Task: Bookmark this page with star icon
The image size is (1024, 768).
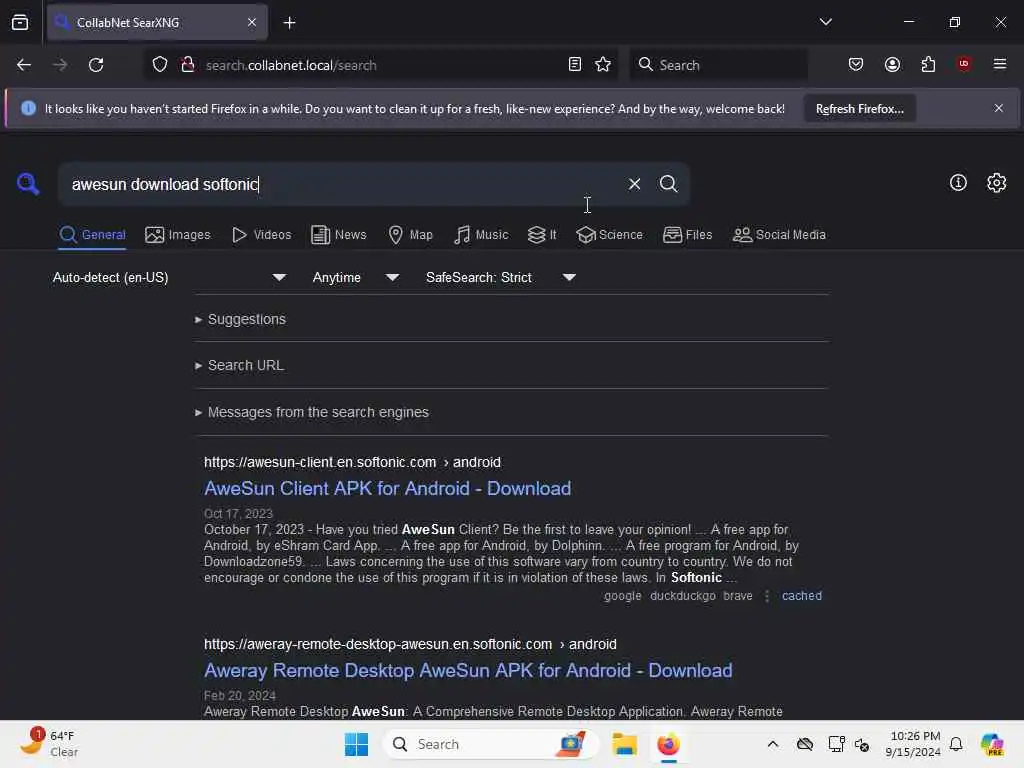Action: (x=603, y=65)
